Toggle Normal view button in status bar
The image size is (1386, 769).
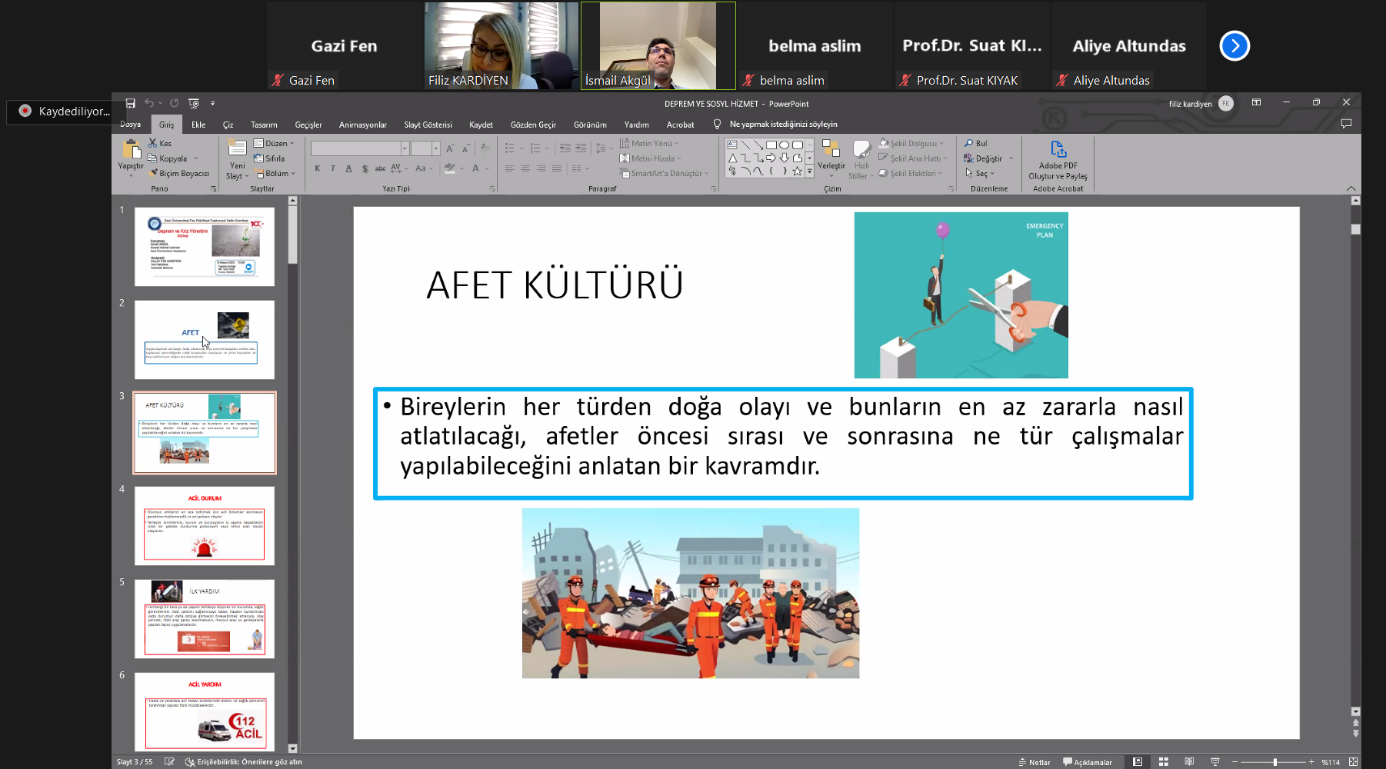coord(1137,762)
